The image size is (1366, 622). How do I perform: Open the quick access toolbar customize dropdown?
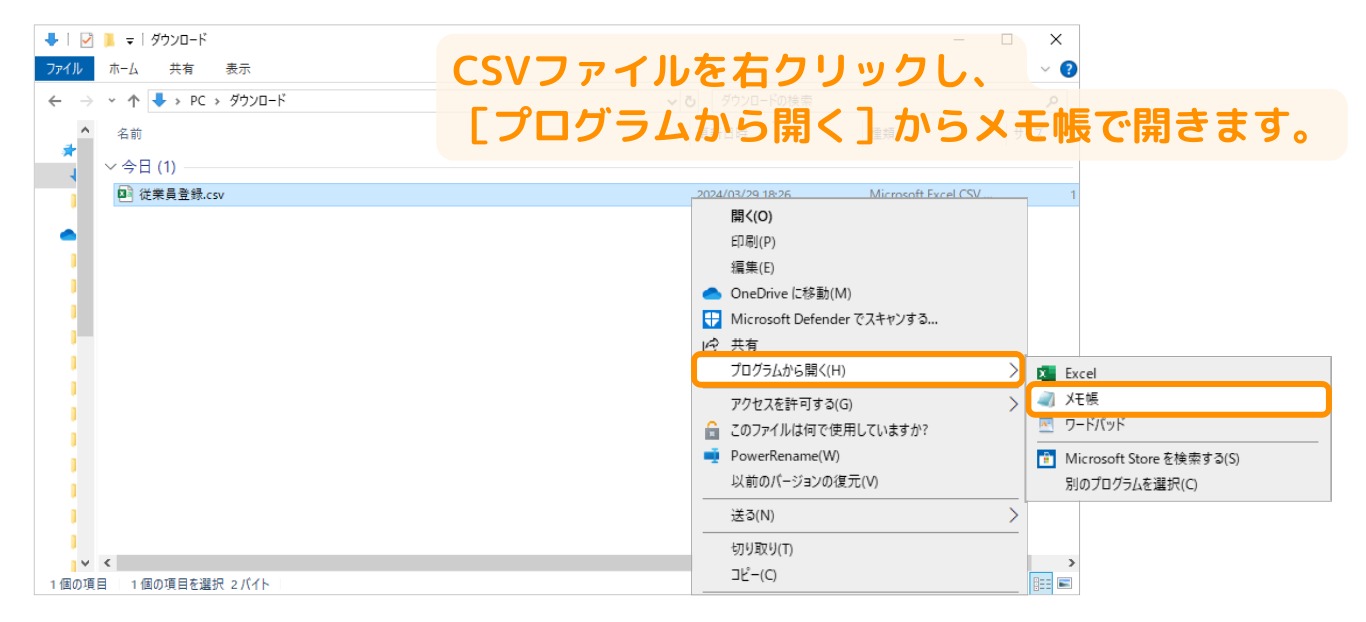click(129, 40)
